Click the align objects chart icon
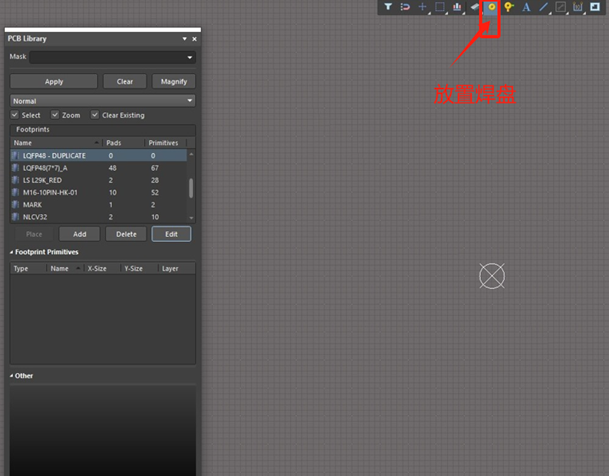 point(457,7)
